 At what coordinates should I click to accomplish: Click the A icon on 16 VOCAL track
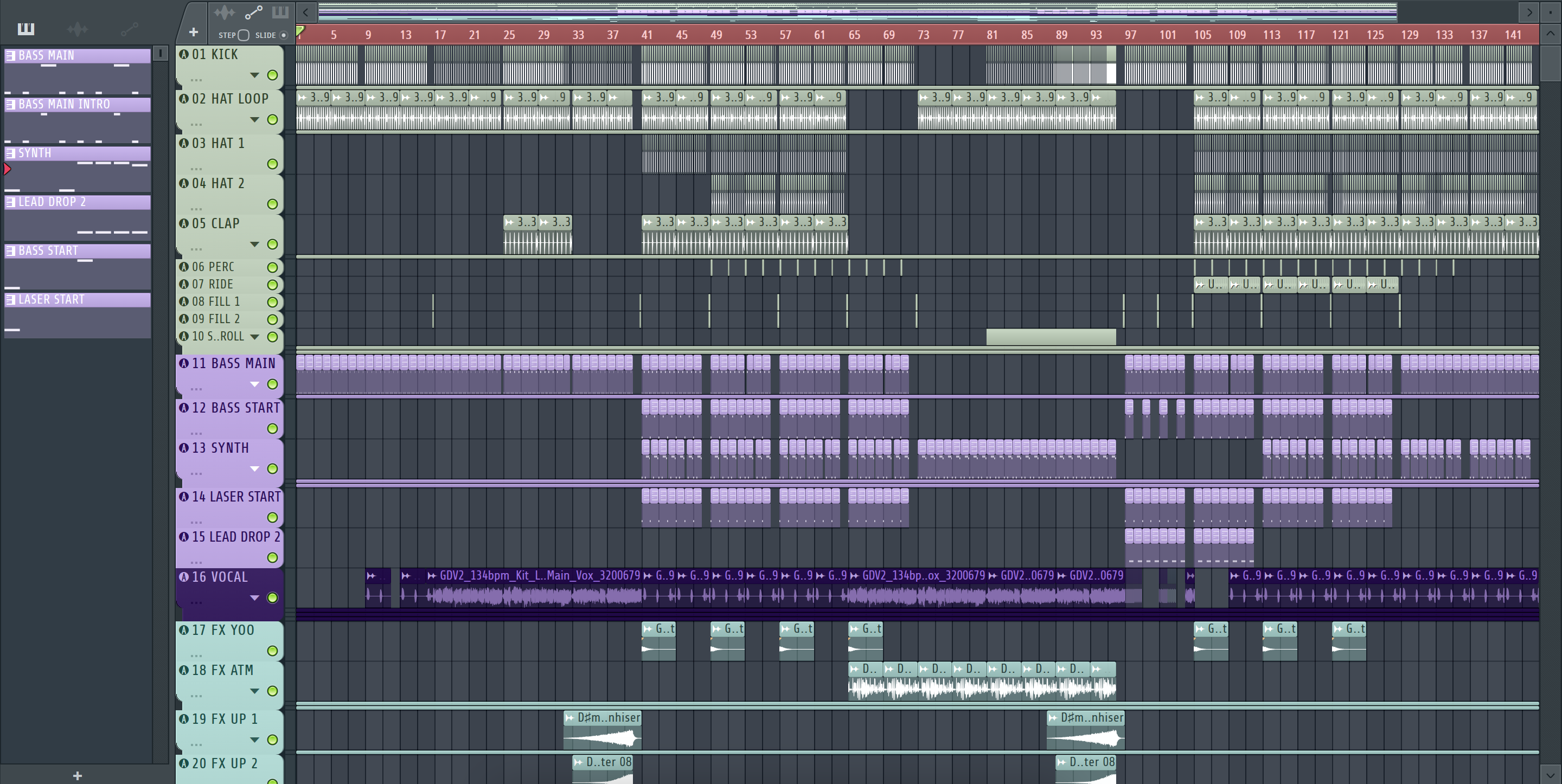[x=184, y=577]
